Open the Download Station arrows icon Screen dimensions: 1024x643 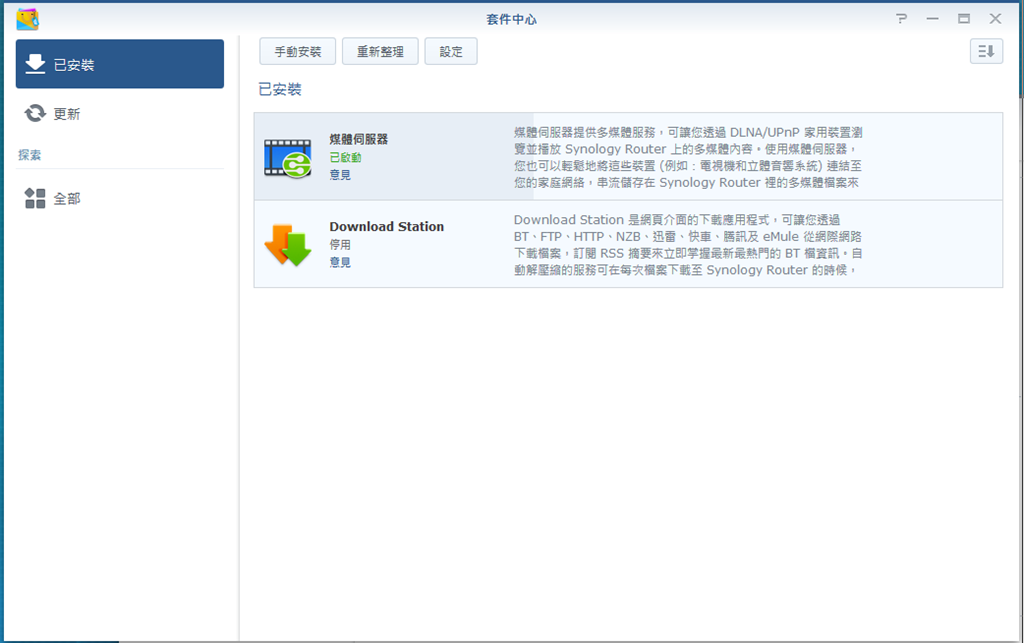pyautogui.click(x=288, y=245)
